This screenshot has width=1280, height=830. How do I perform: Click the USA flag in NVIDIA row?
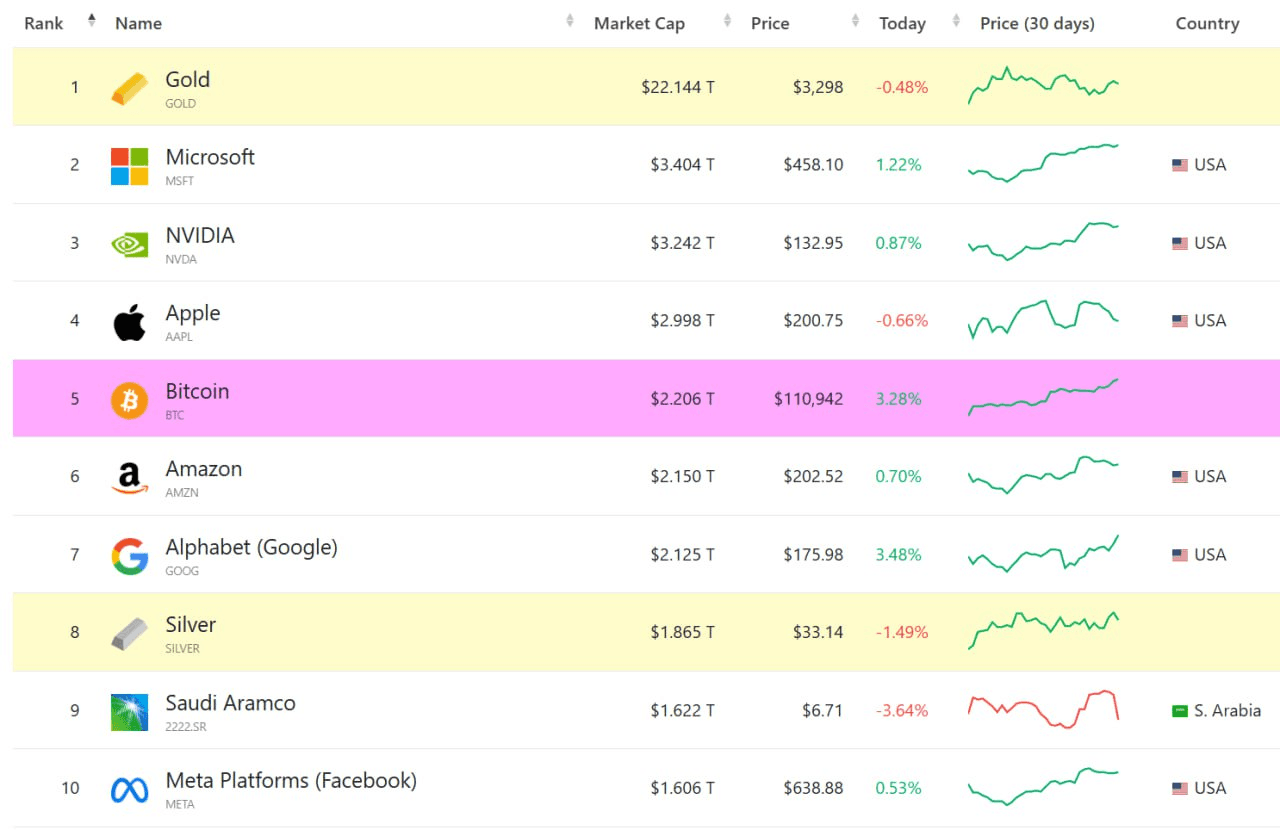1180,243
